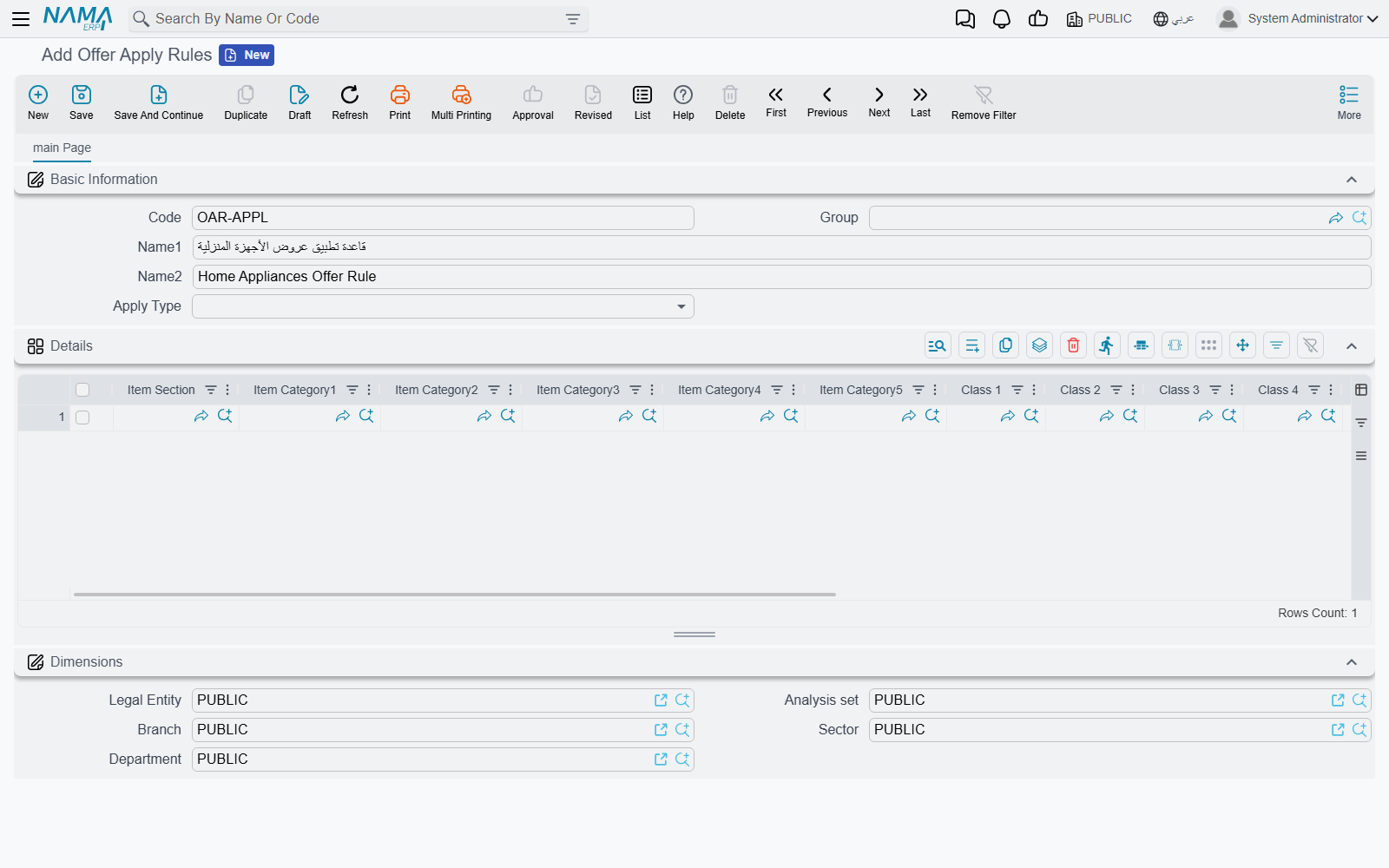The height and width of the screenshot is (868, 1389).
Task: Toggle the select-all checkbox in grid header
Action: point(82,390)
